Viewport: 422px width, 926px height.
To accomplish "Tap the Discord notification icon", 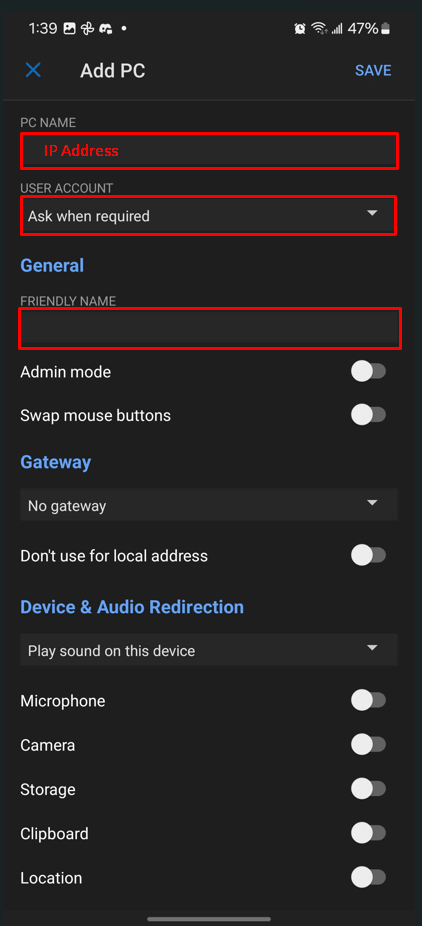I will 106,28.
